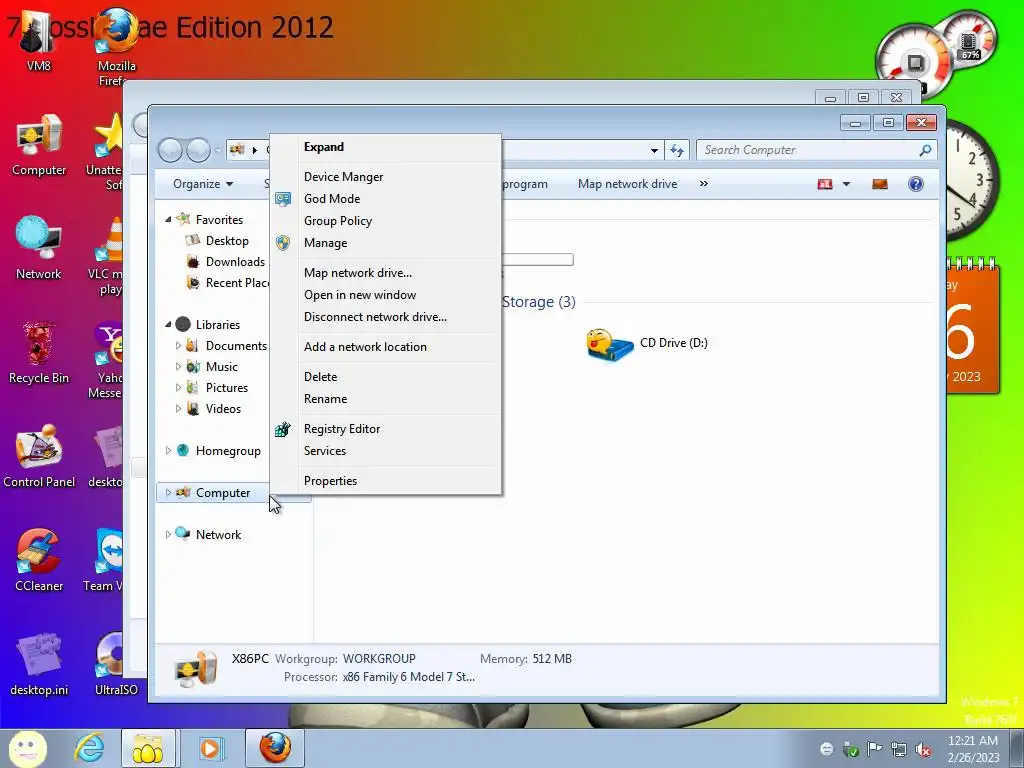Viewport: 1024px width, 768px height.
Task: Switch to Firefox on the taskbar
Action: point(275,748)
